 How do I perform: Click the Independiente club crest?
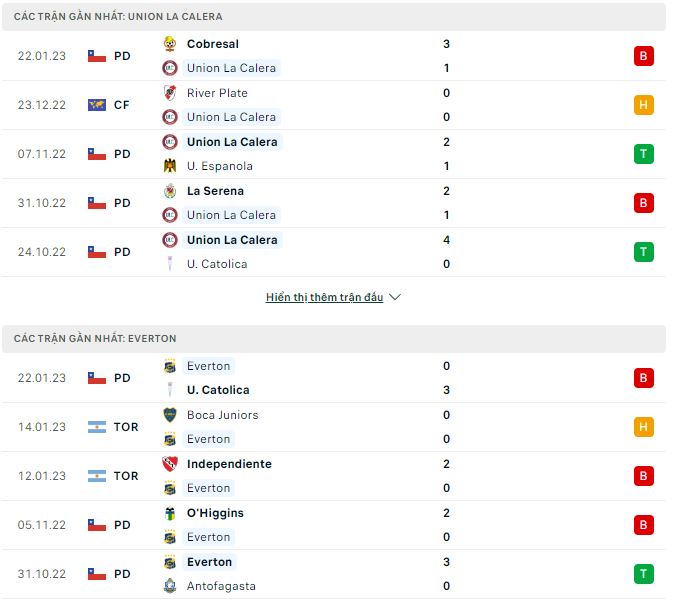coord(170,464)
